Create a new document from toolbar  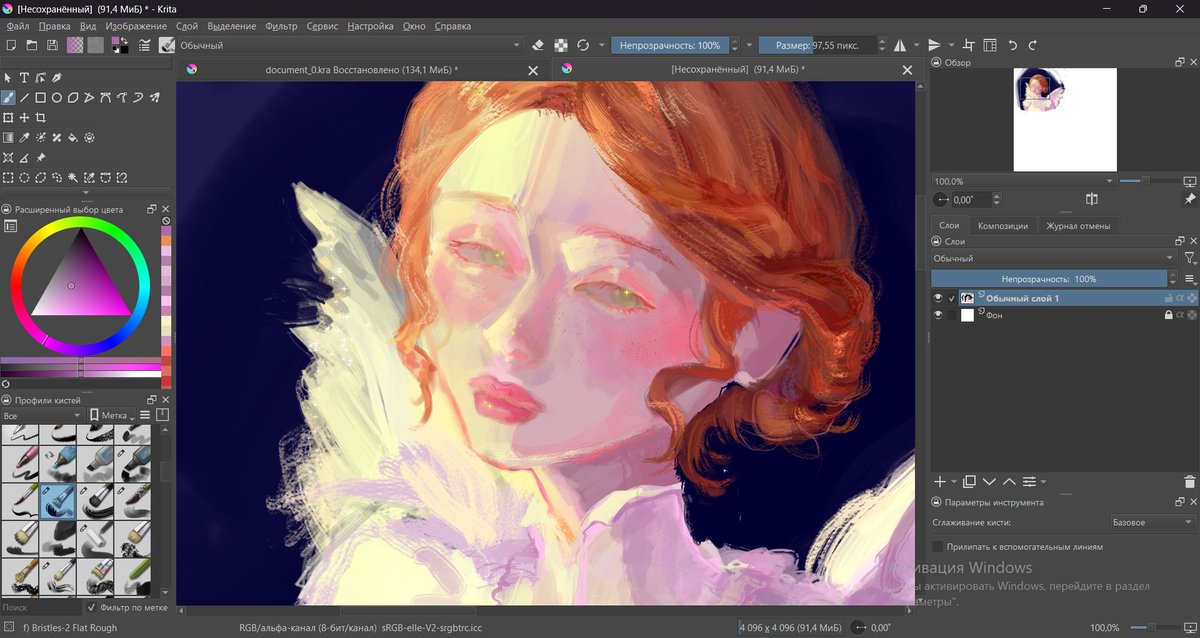(11, 45)
